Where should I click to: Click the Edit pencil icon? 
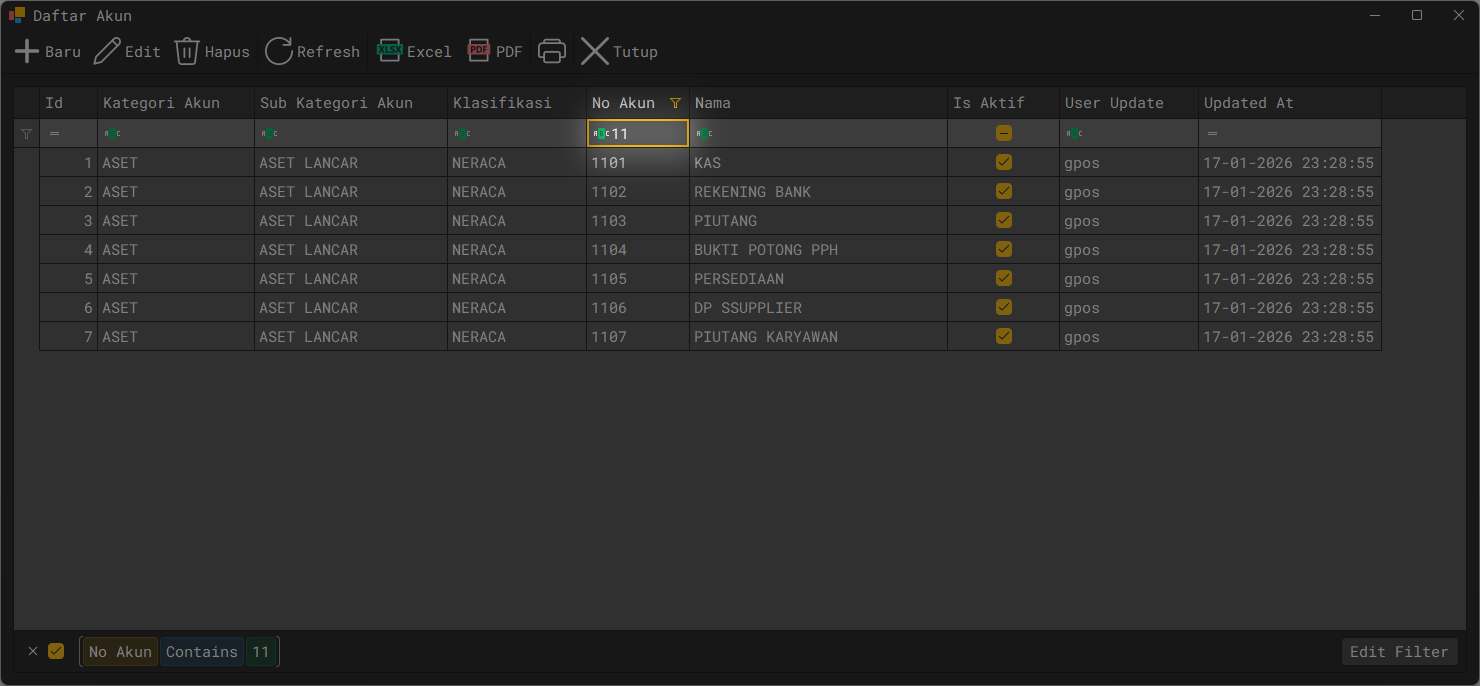click(x=107, y=52)
